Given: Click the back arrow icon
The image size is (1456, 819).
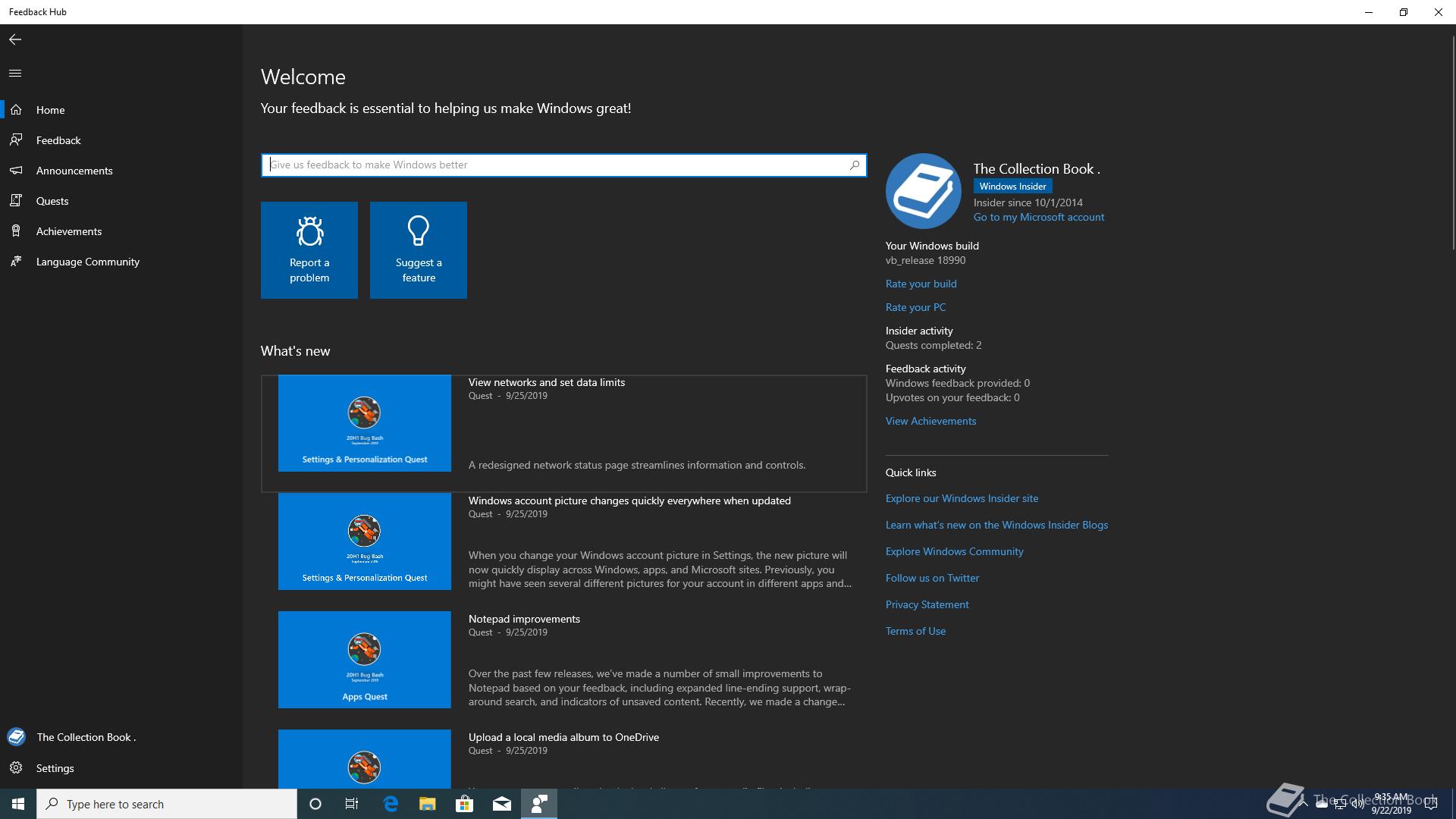Looking at the screenshot, I should tap(15, 39).
